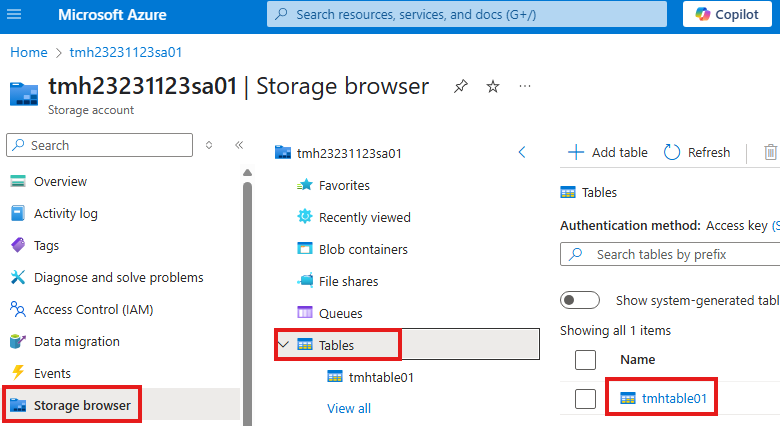Pin the Storage browser blade
Viewport: 780px width, 426px height.
[461, 87]
